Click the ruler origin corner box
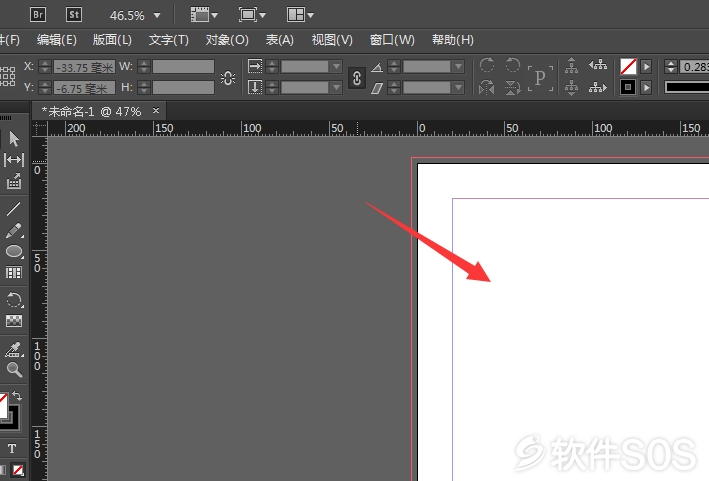Viewport: 709px width, 481px height. pos(40,129)
